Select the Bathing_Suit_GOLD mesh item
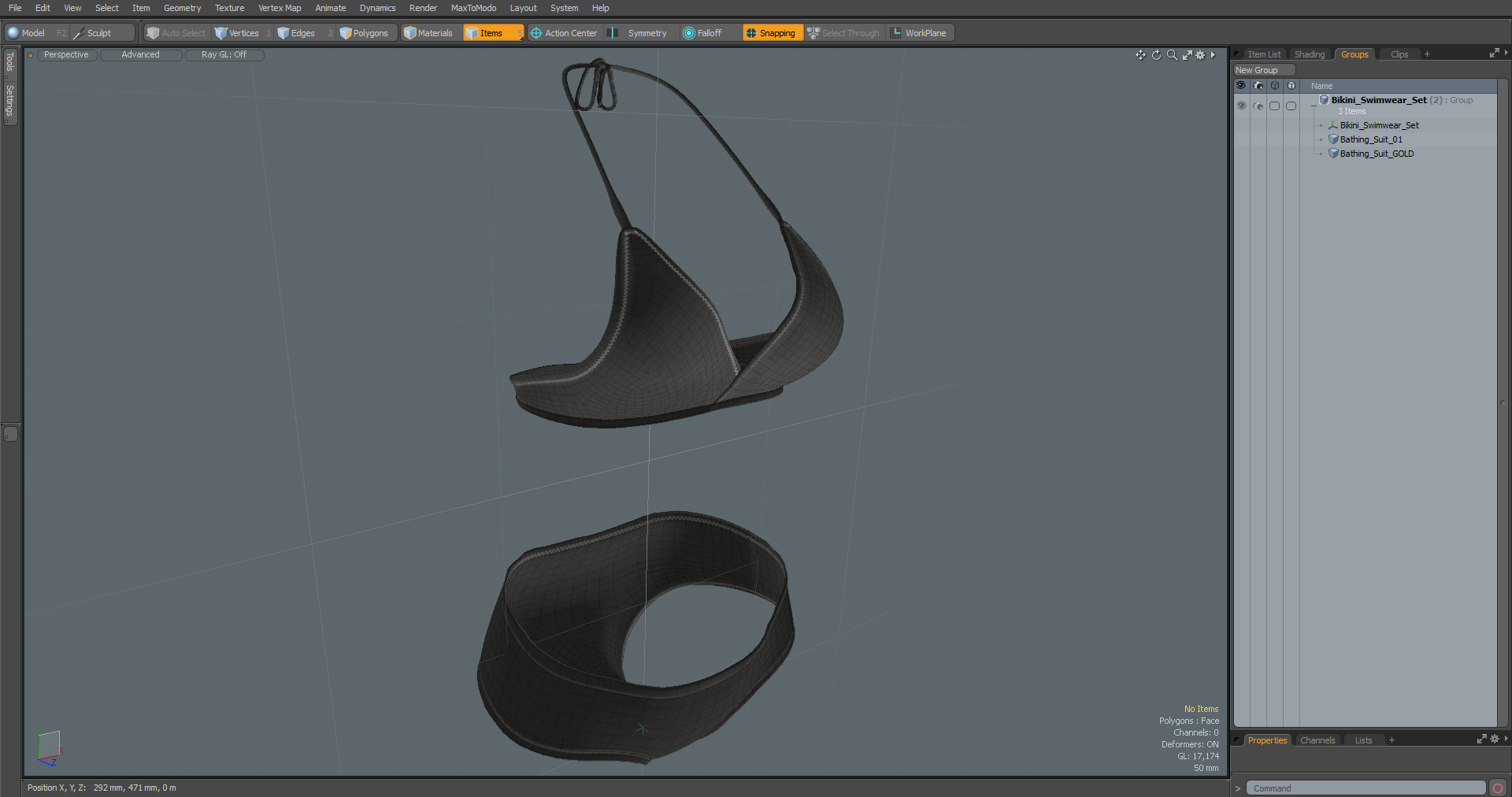The width and height of the screenshot is (1512, 797). [x=1377, y=154]
